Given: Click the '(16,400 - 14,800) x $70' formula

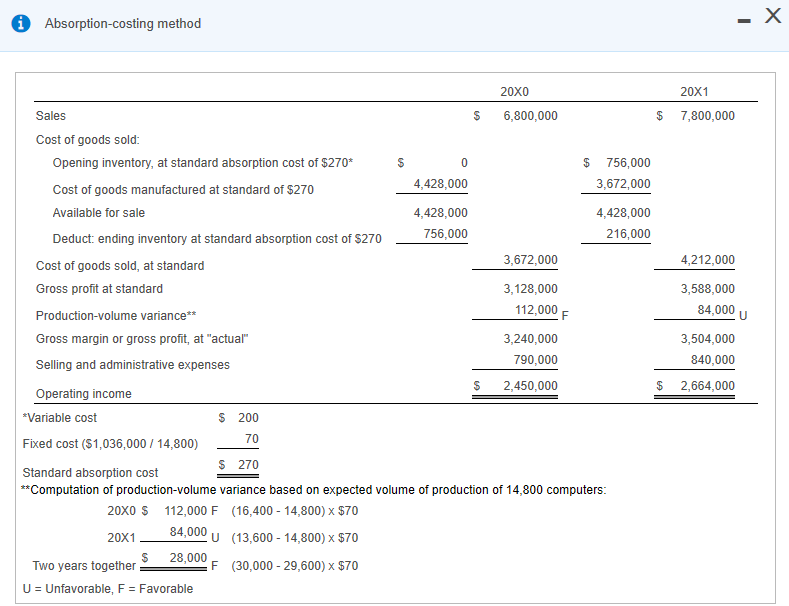Looking at the screenshot, I should (x=295, y=511).
